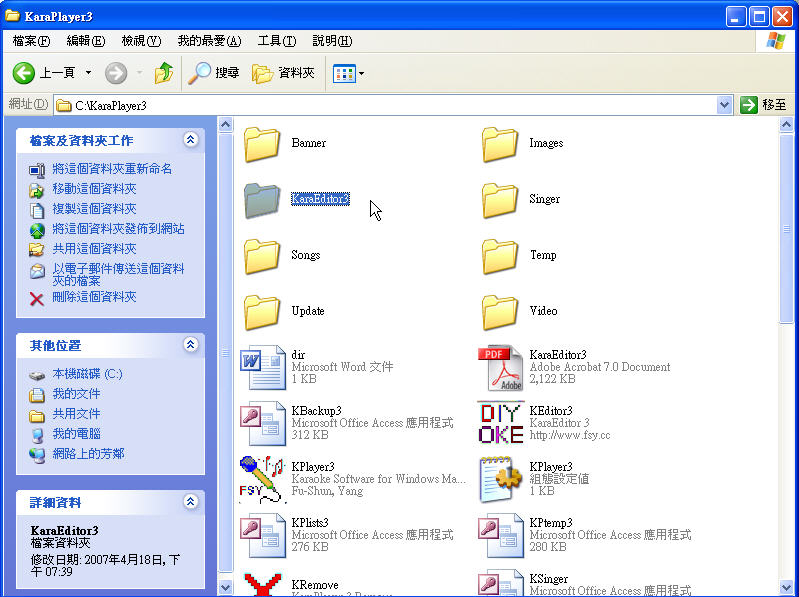Click 移動這個資料夾 link
The image size is (799, 597).
coord(94,189)
